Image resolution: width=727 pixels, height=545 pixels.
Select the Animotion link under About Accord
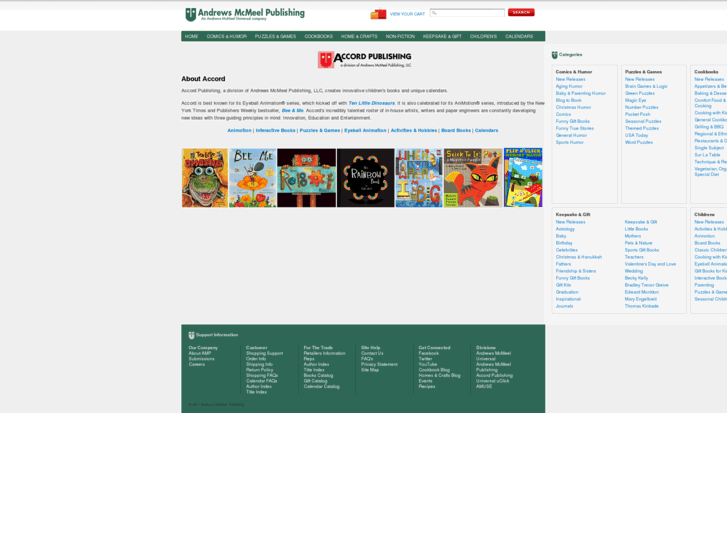point(239,130)
